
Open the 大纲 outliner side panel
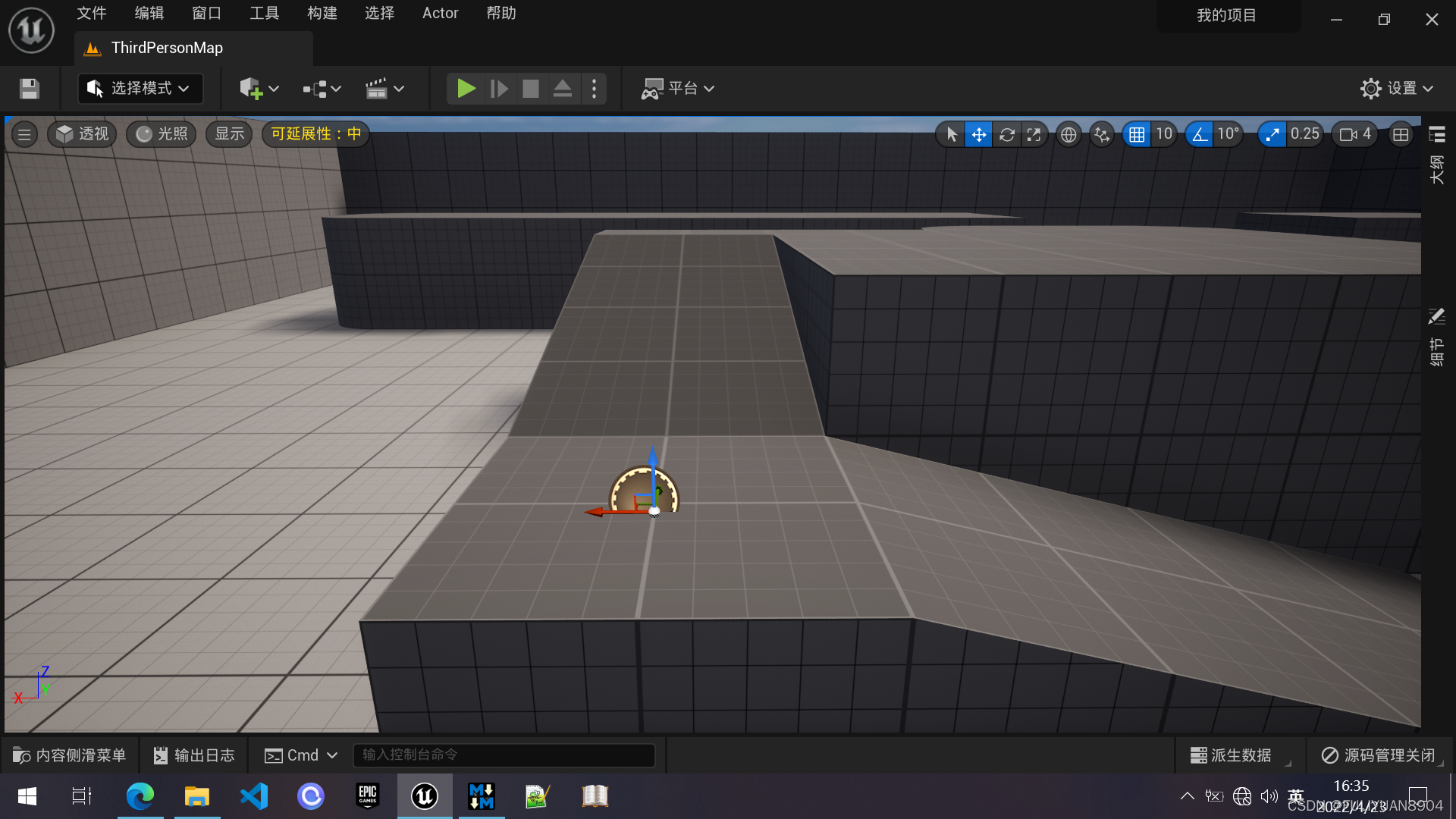(1436, 155)
